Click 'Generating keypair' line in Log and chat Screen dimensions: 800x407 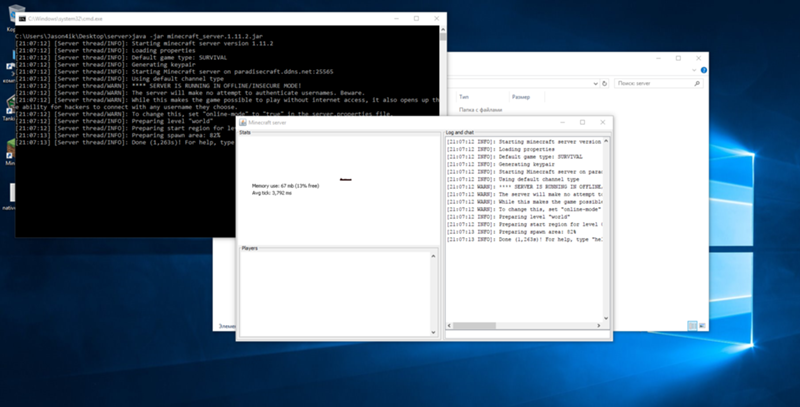tap(501, 164)
